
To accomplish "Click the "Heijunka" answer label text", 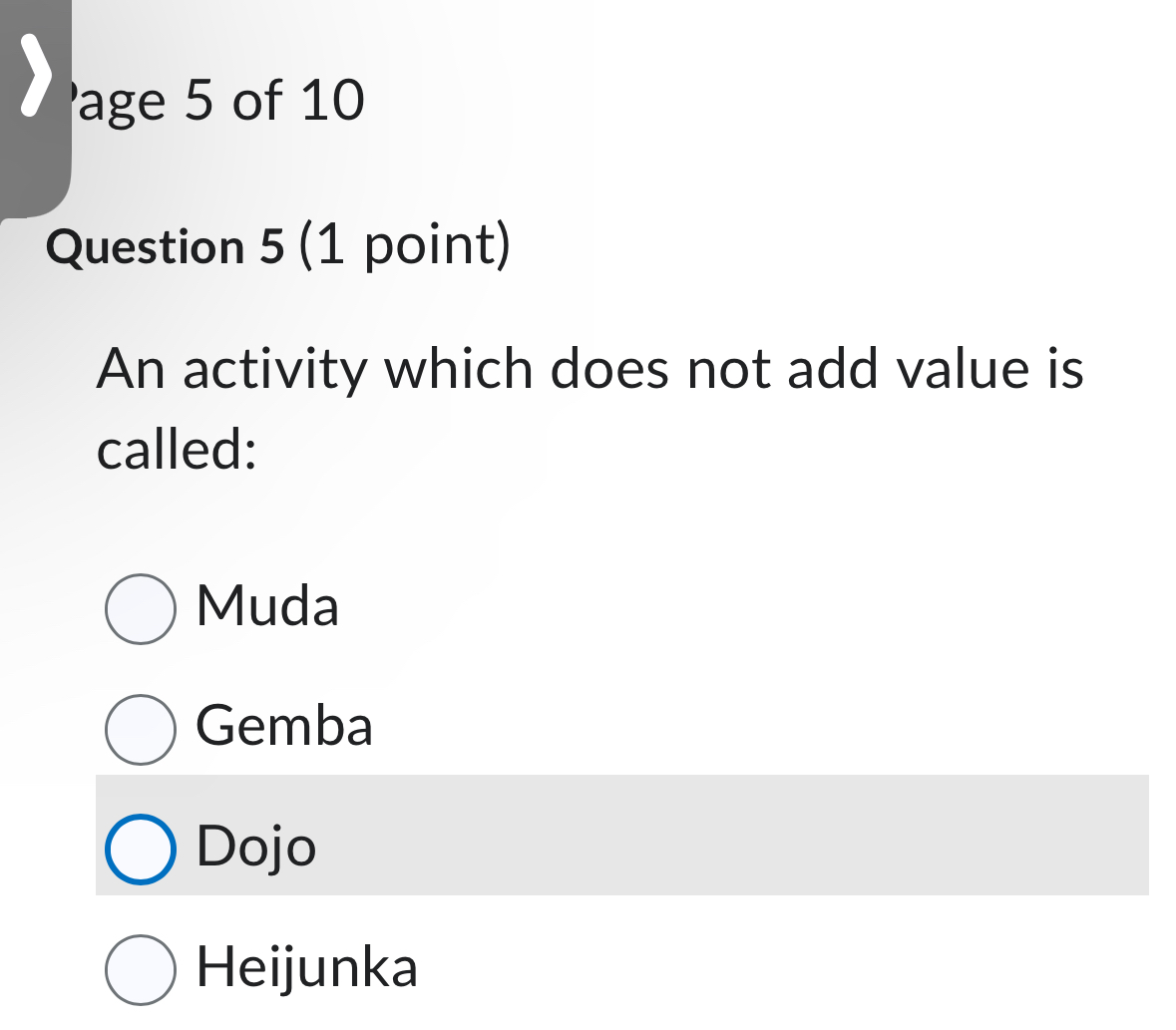I will coord(307,967).
